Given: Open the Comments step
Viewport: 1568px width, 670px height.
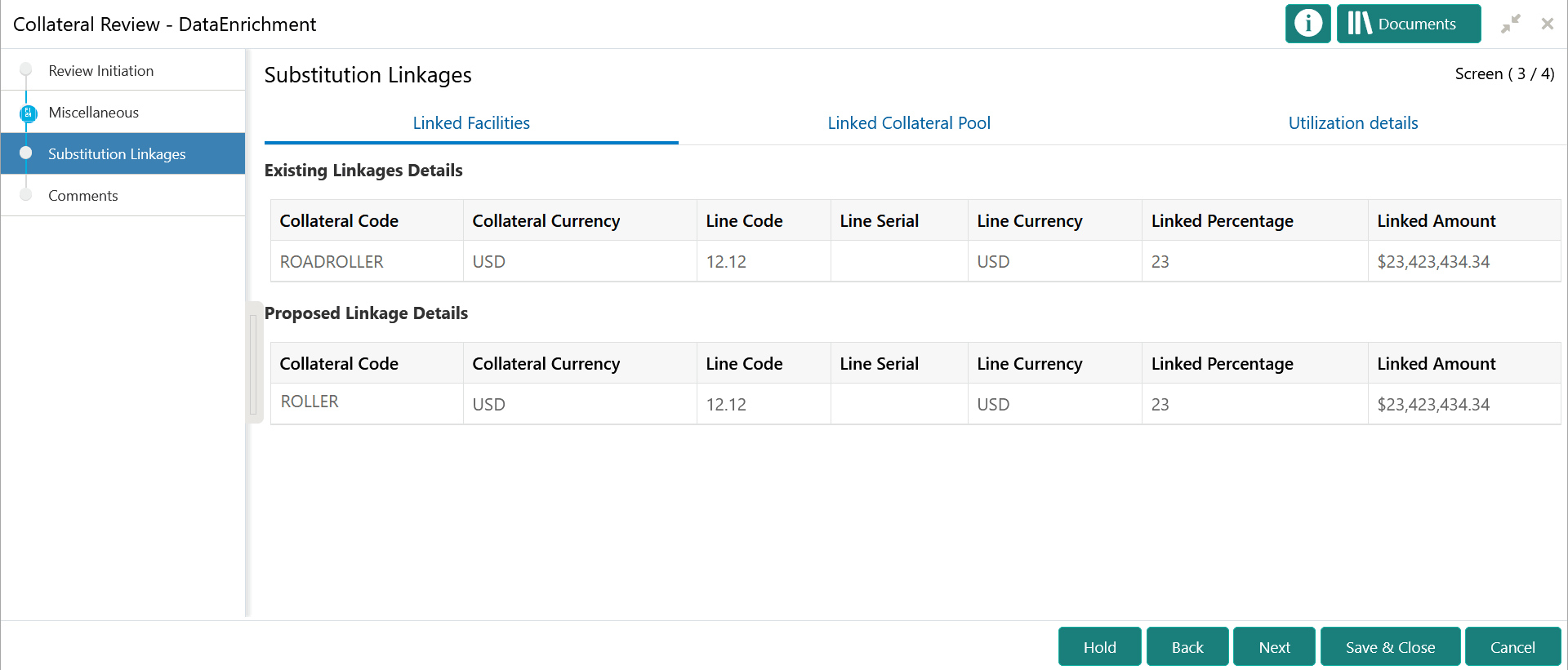Looking at the screenshot, I should coord(82,196).
